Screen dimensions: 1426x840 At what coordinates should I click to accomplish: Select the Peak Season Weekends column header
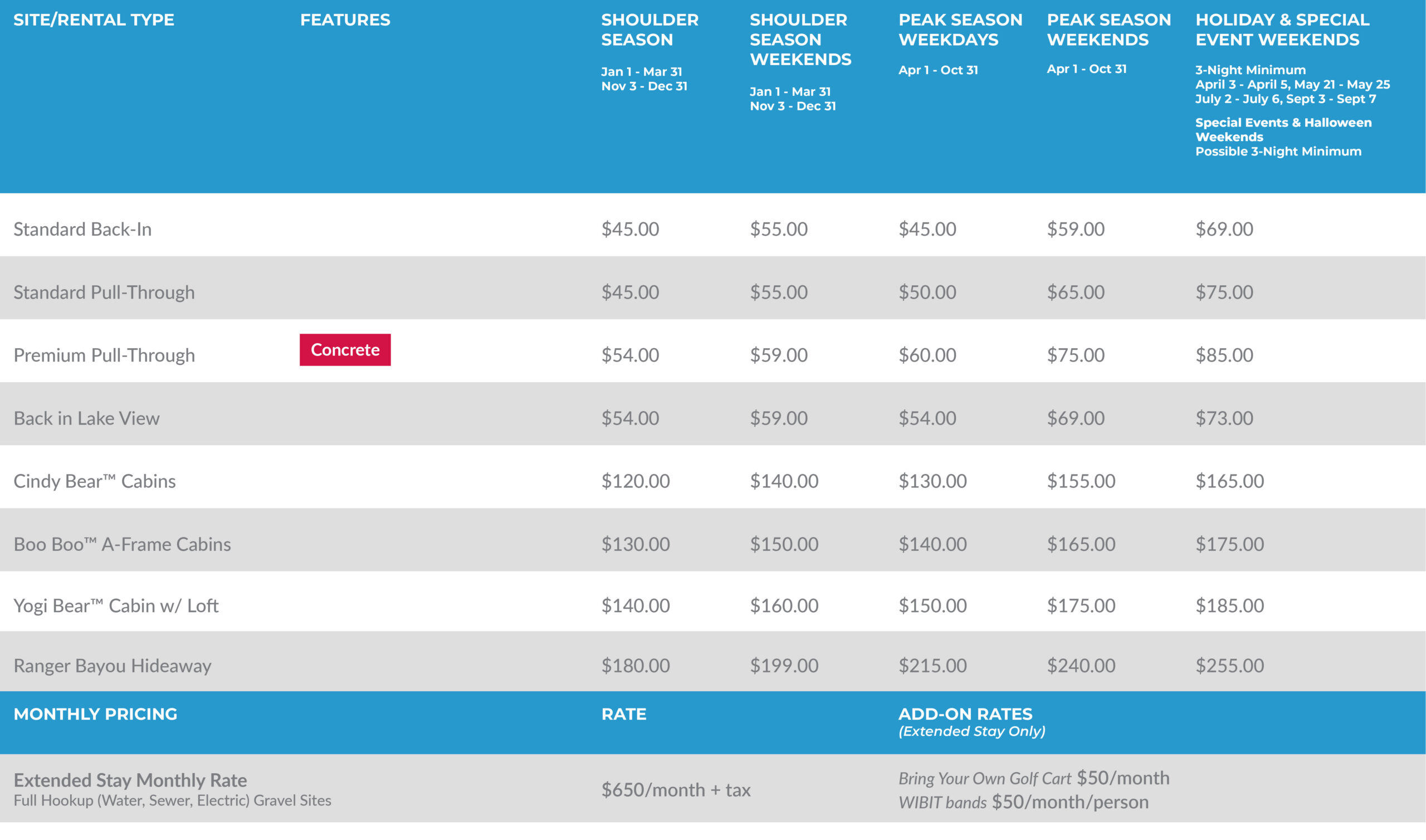(x=1108, y=30)
